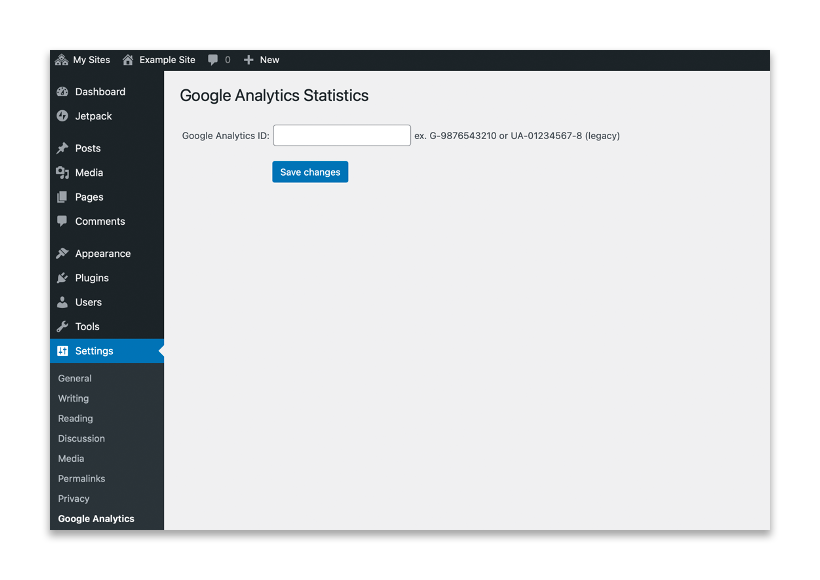The image size is (820, 580).
Task: Visit the Example Site home icon
Action: tap(128, 60)
